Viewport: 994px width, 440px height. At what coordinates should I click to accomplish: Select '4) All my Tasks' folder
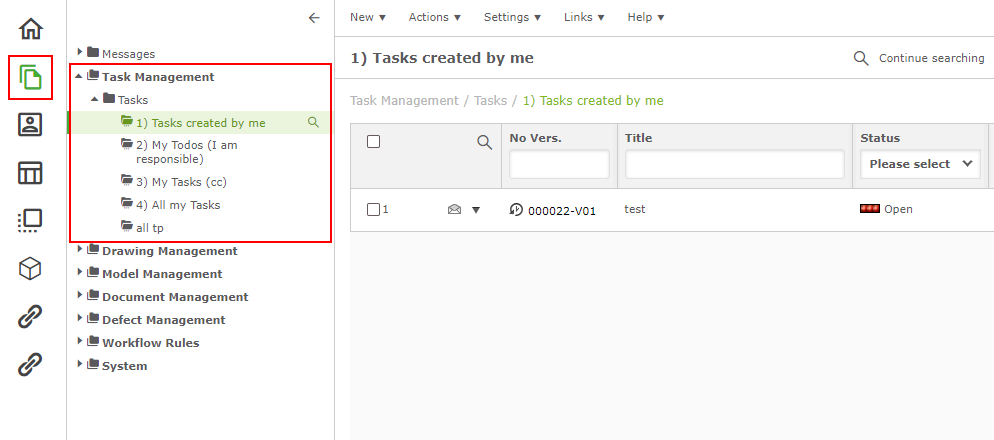tap(177, 205)
